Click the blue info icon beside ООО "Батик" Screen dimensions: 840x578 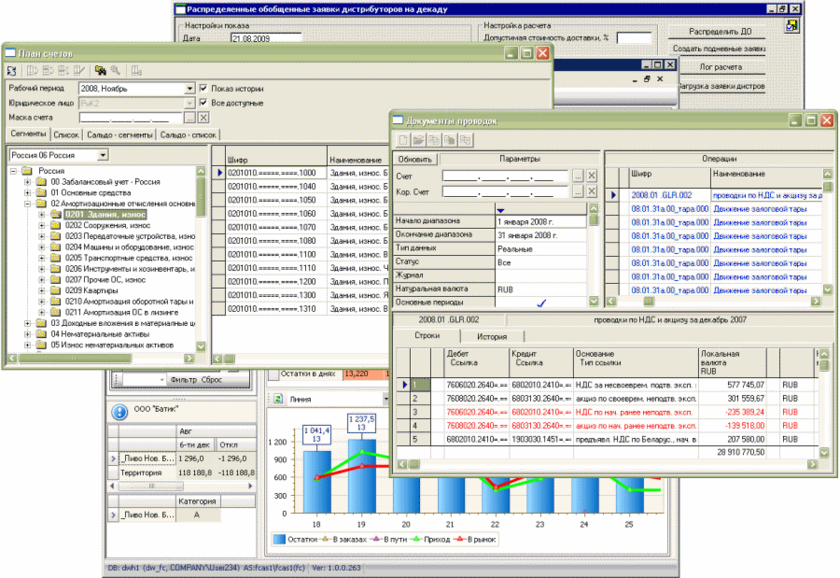(117, 409)
